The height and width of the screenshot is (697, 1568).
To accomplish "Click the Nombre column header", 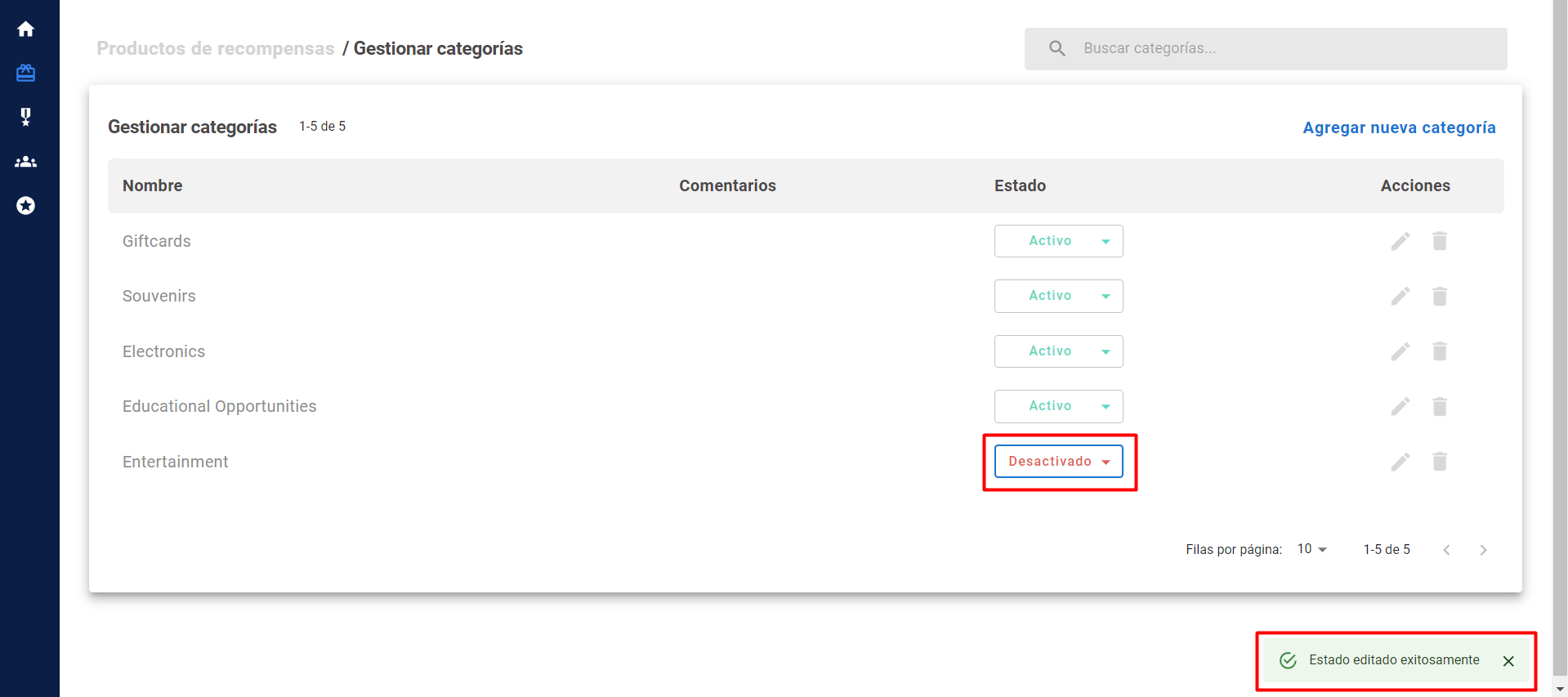I will pos(153,185).
